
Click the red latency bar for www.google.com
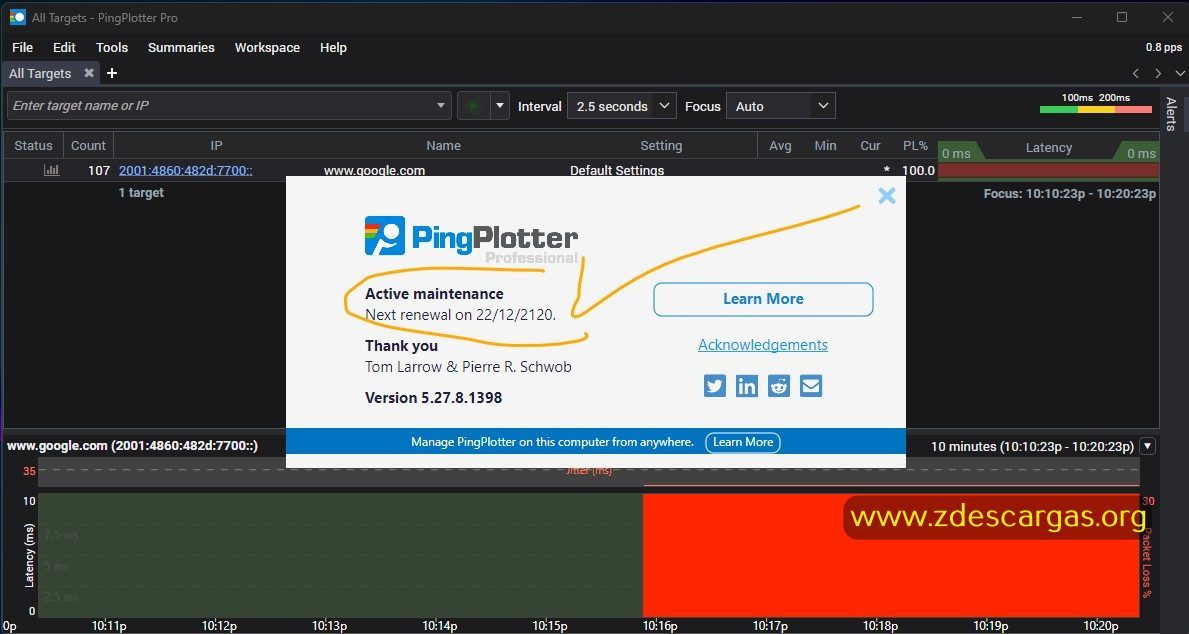(1048, 170)
